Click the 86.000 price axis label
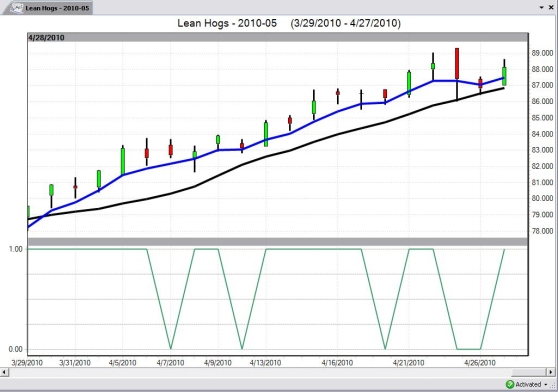The image size is (558, 392). coord(542,101)
